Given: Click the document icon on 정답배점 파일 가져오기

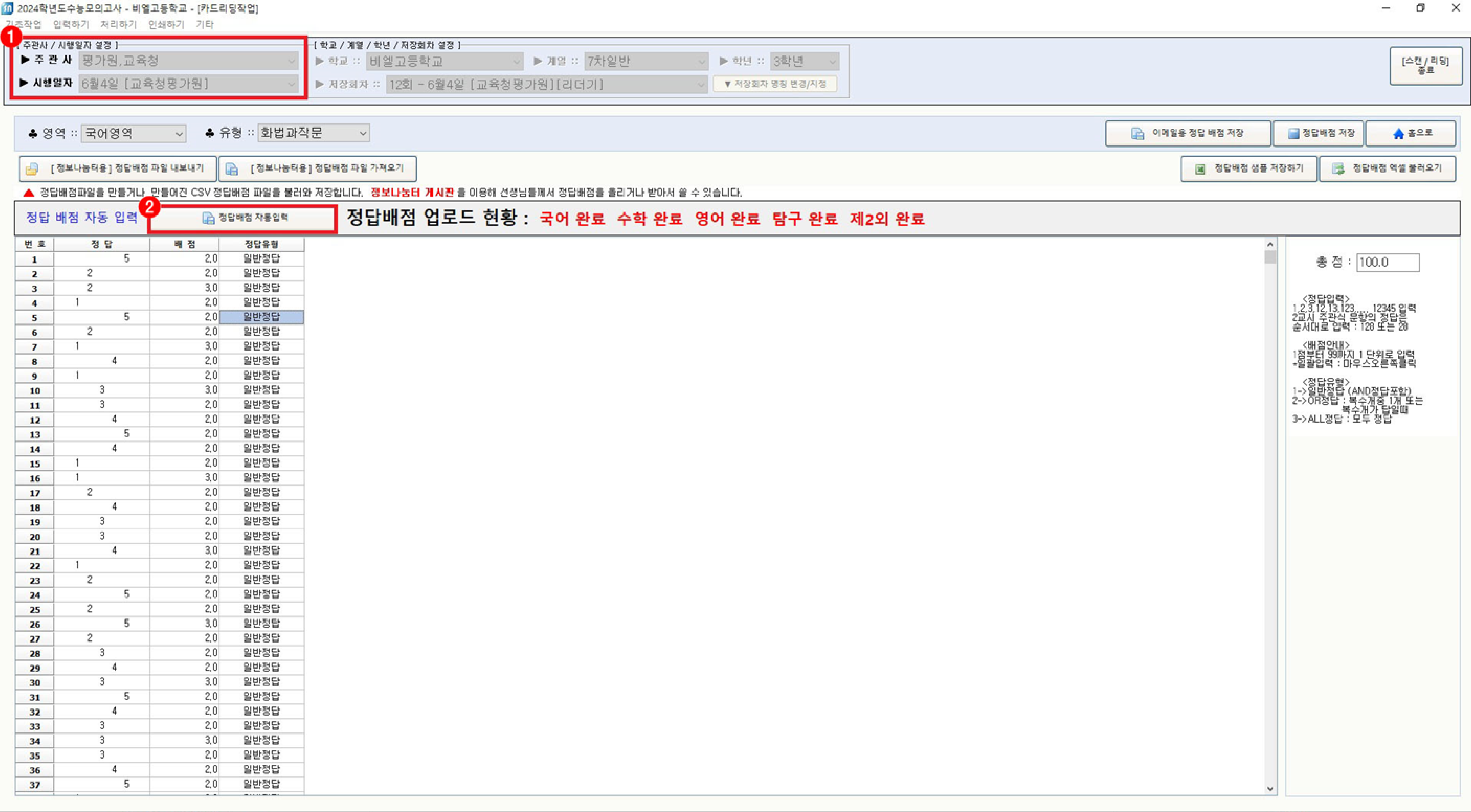Looking at the screenshot, I should click(232, 169).
